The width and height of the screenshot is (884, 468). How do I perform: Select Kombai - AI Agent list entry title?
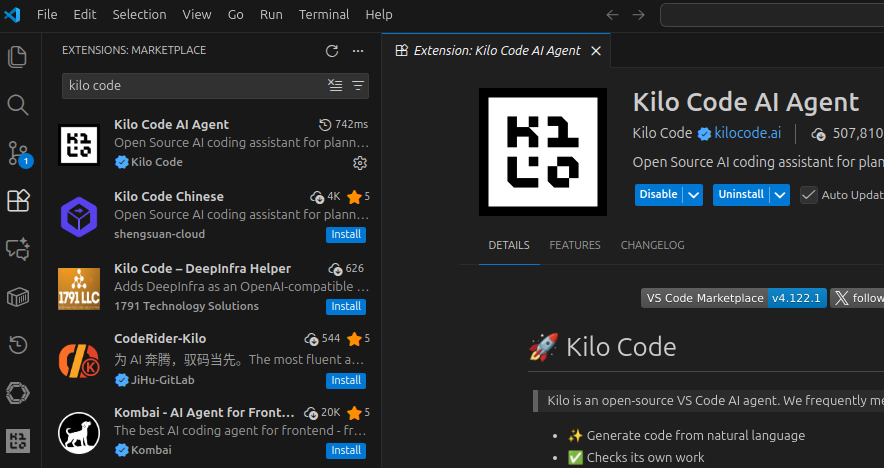click(204, 413)
